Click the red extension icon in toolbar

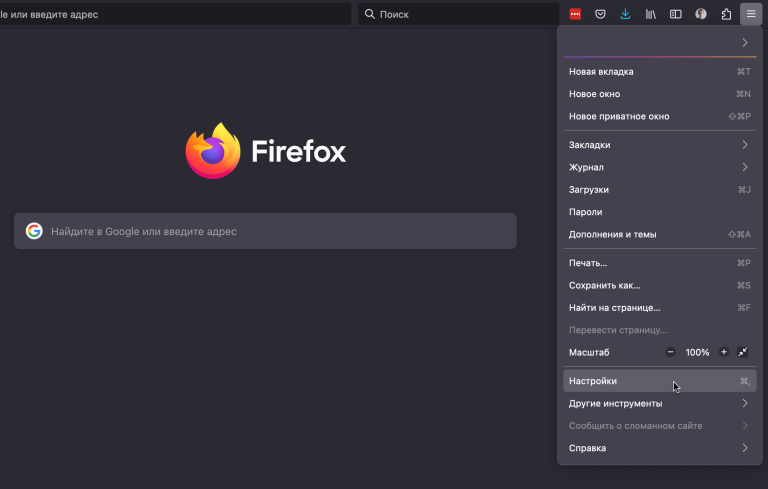576,14
